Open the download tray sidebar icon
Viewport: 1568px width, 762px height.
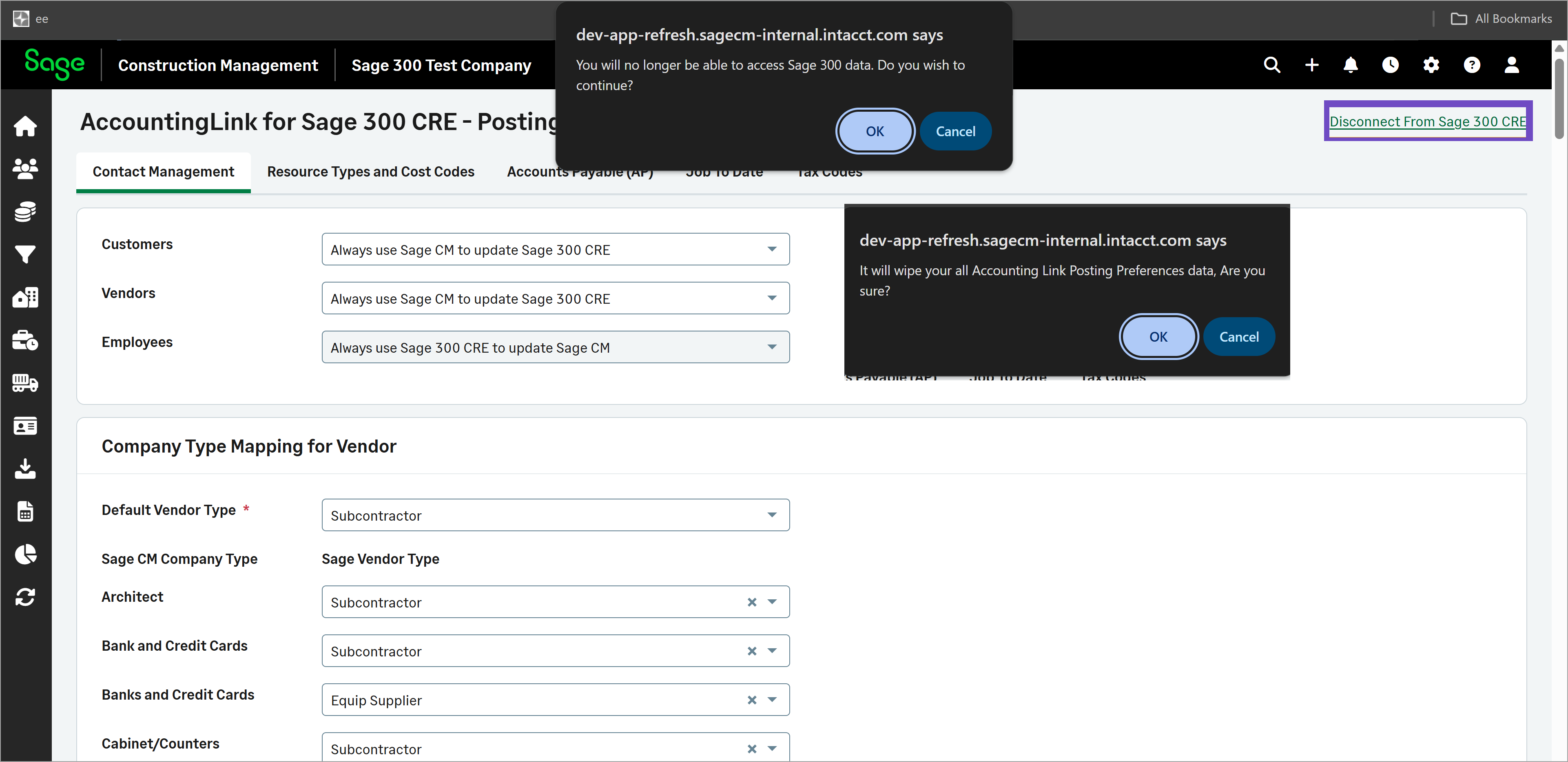(26, 468)
